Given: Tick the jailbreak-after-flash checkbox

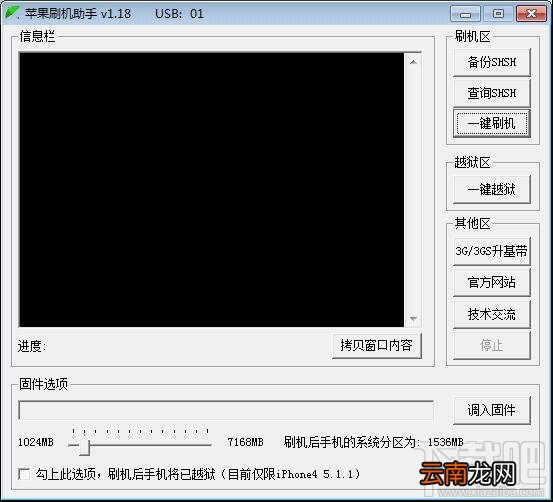Looking at the screenshot, I should pos(24,474).
